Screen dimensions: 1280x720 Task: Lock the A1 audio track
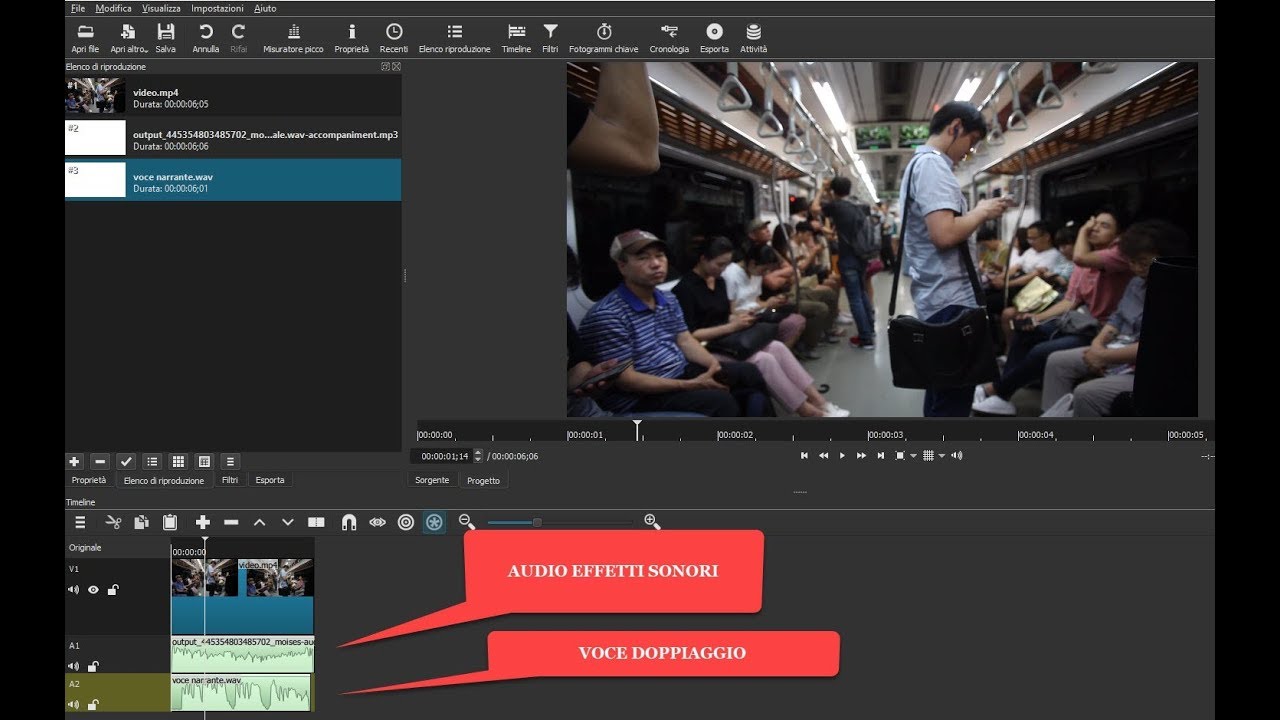(93, 667)
